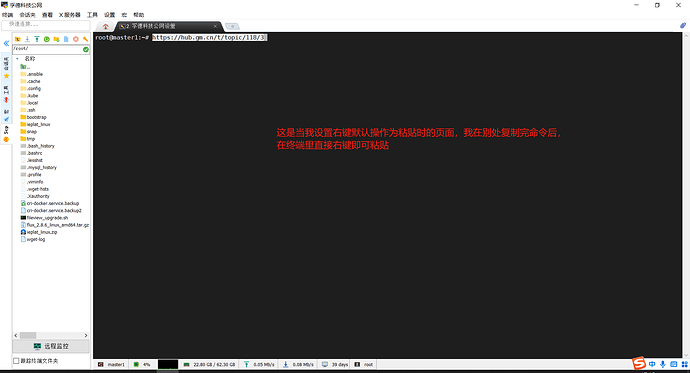Select the ieplat_linux.zip file

pos(39,232)
